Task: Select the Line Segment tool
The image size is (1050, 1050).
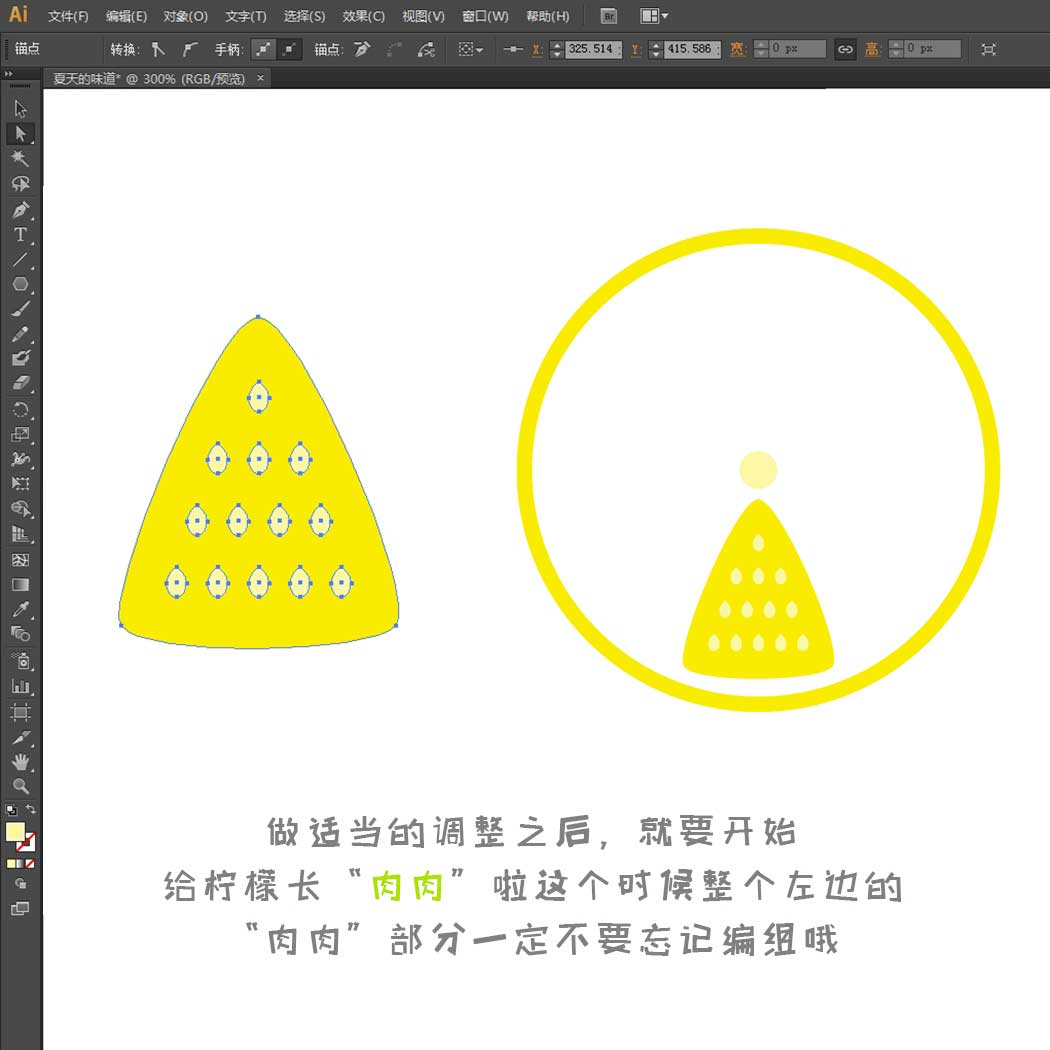Action: pyautogui.click(x=20, y=259)
